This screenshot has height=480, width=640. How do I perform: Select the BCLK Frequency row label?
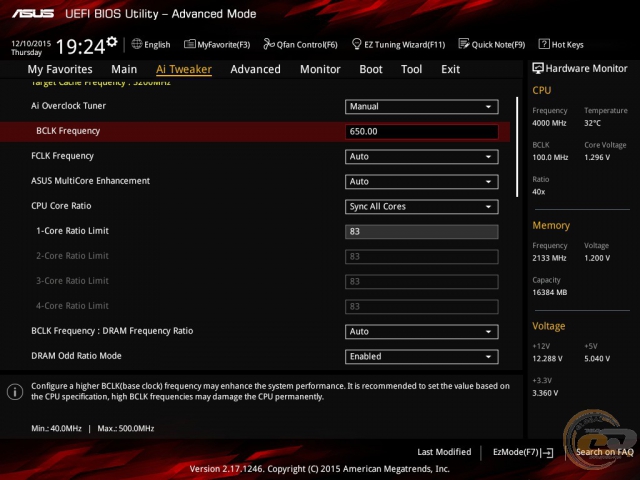(68, 131)
